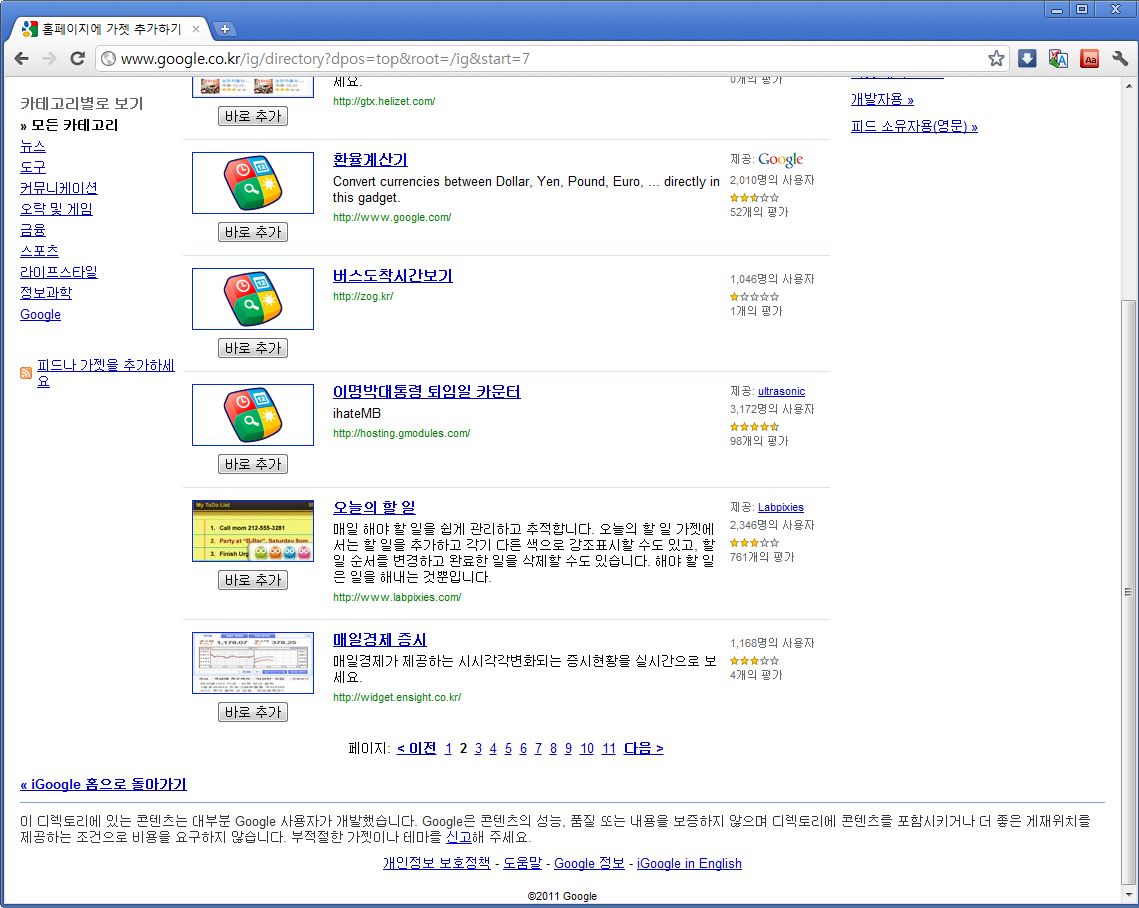1139x908 pixels.
Task: Click the 오늘의 할 일 gadget thumbnail
Action: (x=253, y=531)
